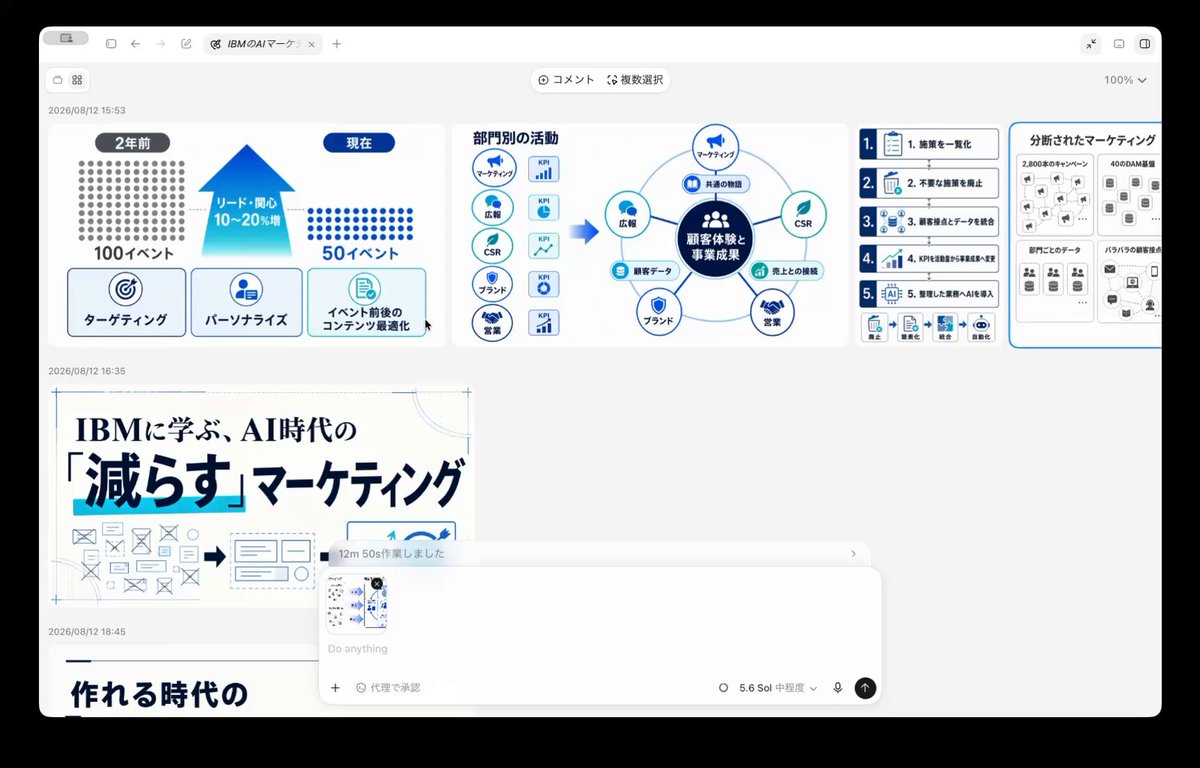Toggle the left sidebar panel icon

[111, 44]
